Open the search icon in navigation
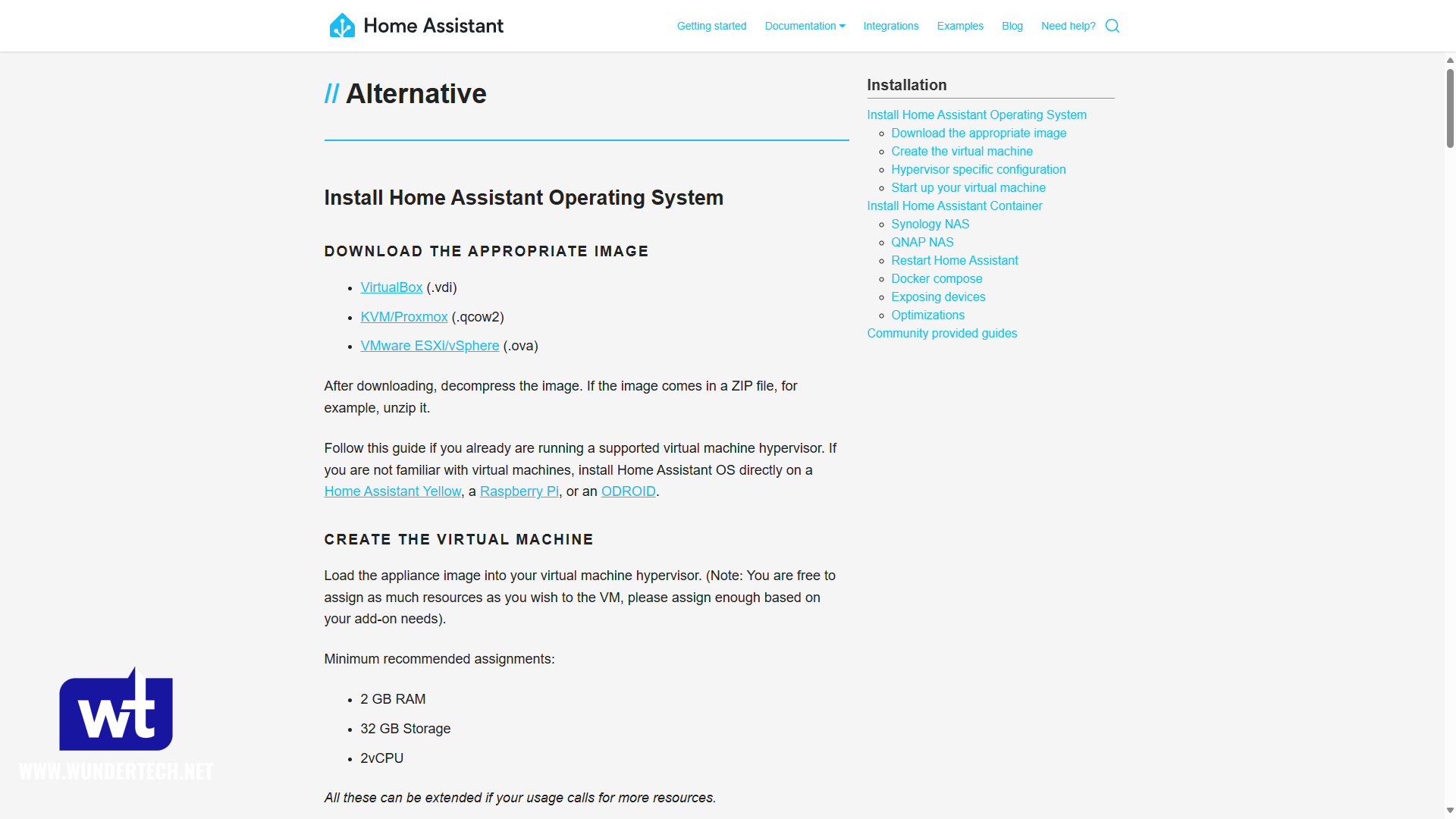The image size is (1456, 819). (1112, 26)
